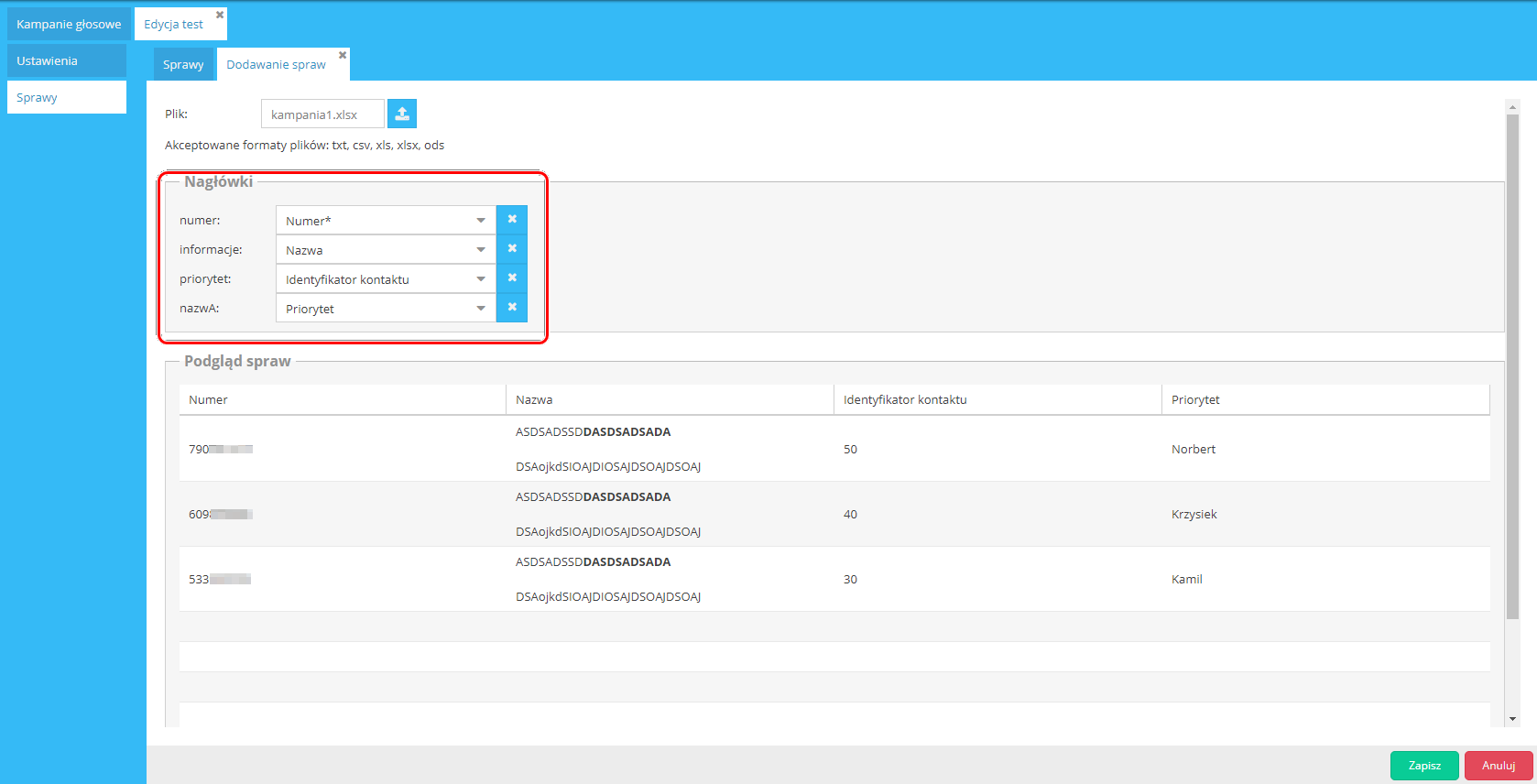Click the green Zapisz button

tap(1424, 765)
